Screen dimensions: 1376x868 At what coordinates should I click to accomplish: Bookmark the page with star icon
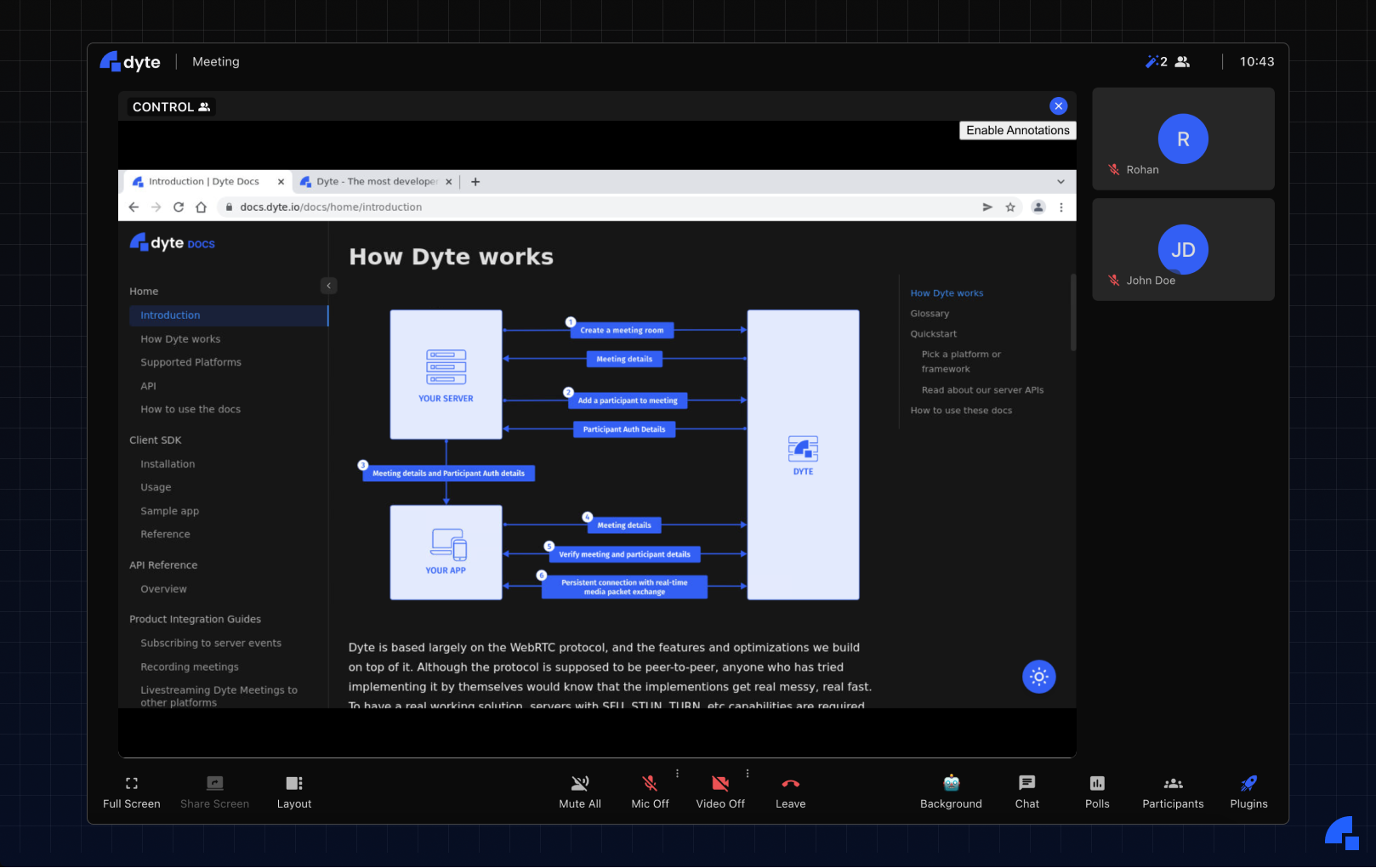[x=1010, y=207]
